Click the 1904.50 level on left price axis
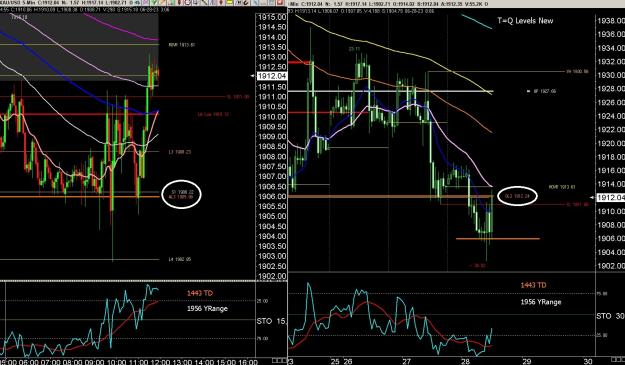The image size is (625, 365). point(272,226)
